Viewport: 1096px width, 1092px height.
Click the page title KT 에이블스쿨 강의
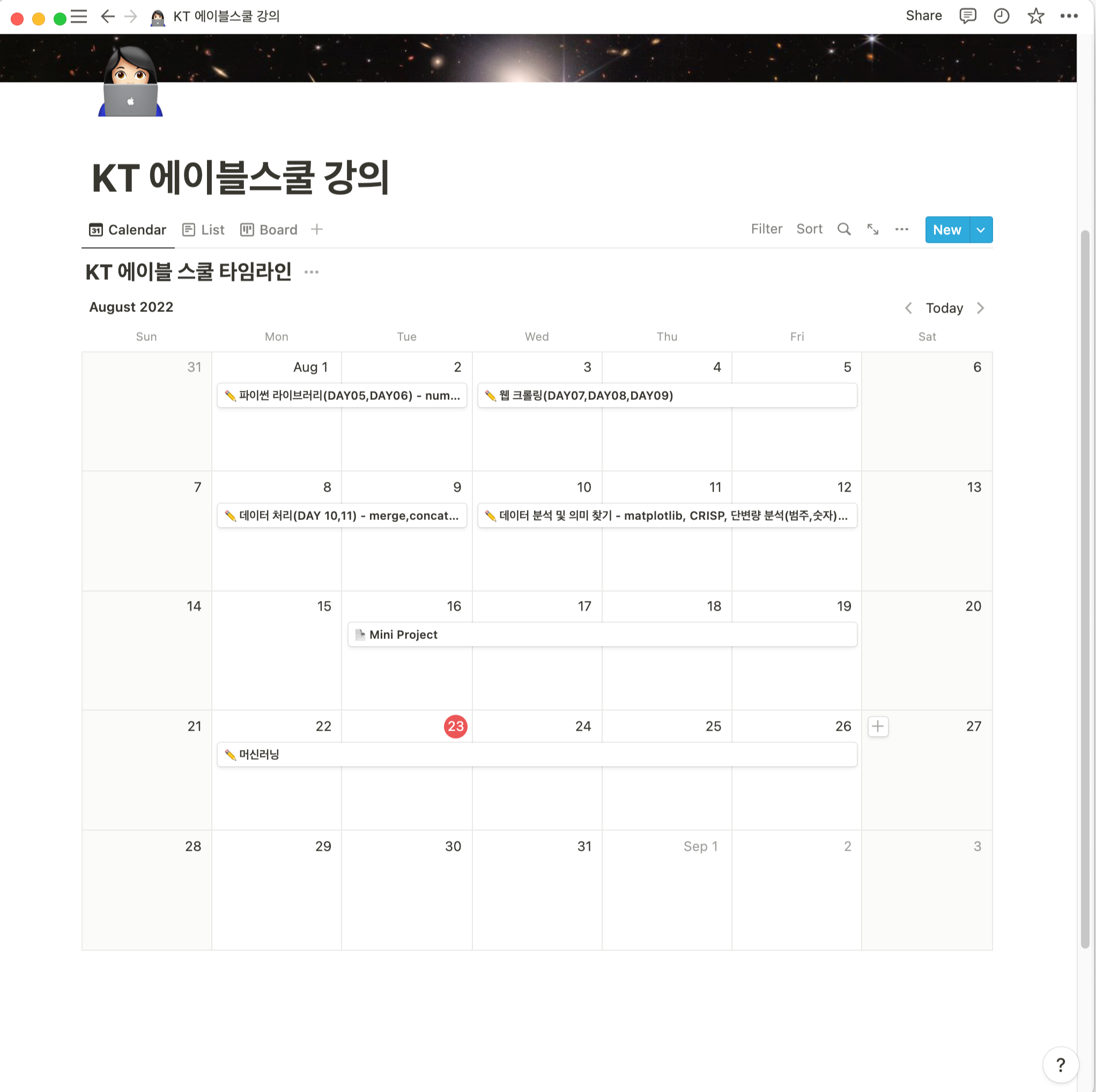[241, 177]
